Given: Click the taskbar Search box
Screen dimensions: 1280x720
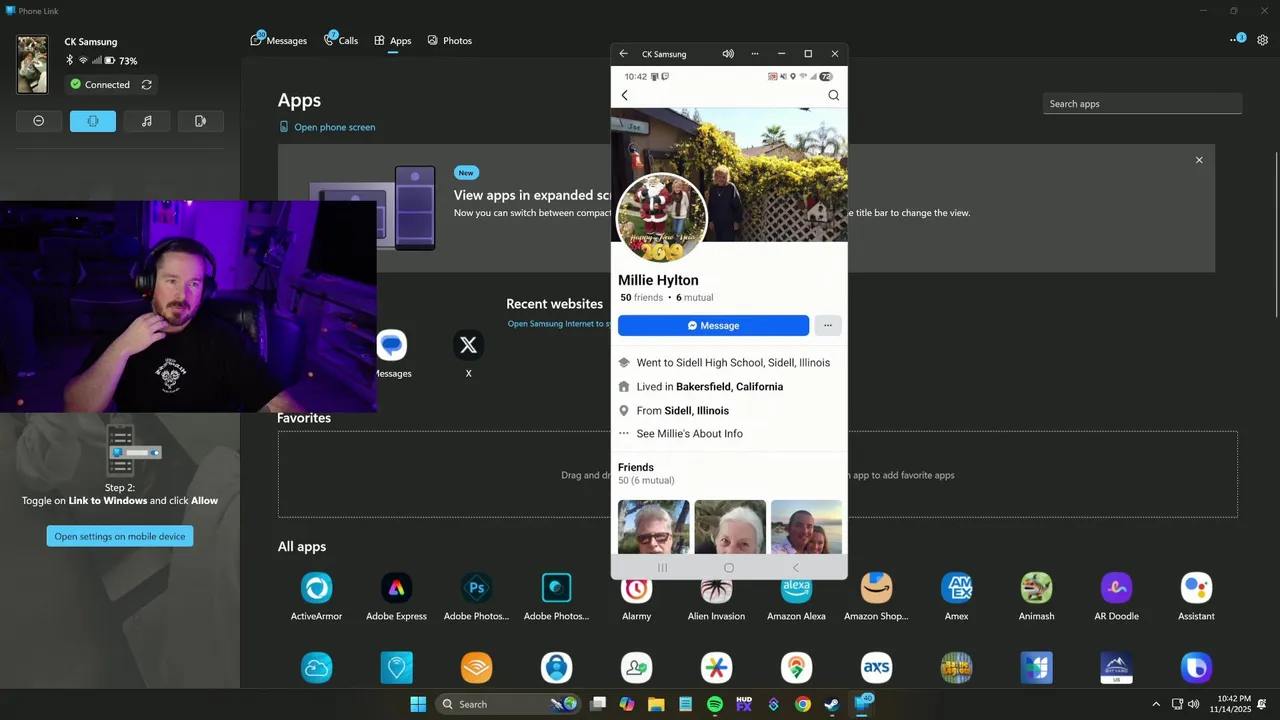Looking at the screenshot, I should pos(508,704).
